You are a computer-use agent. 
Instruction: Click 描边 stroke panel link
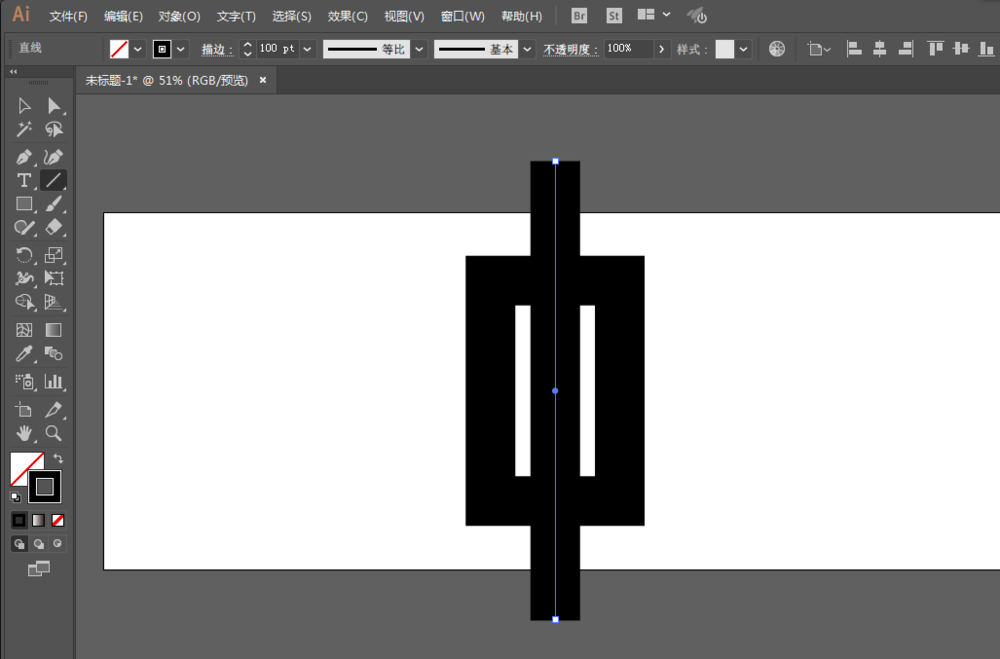217,49
